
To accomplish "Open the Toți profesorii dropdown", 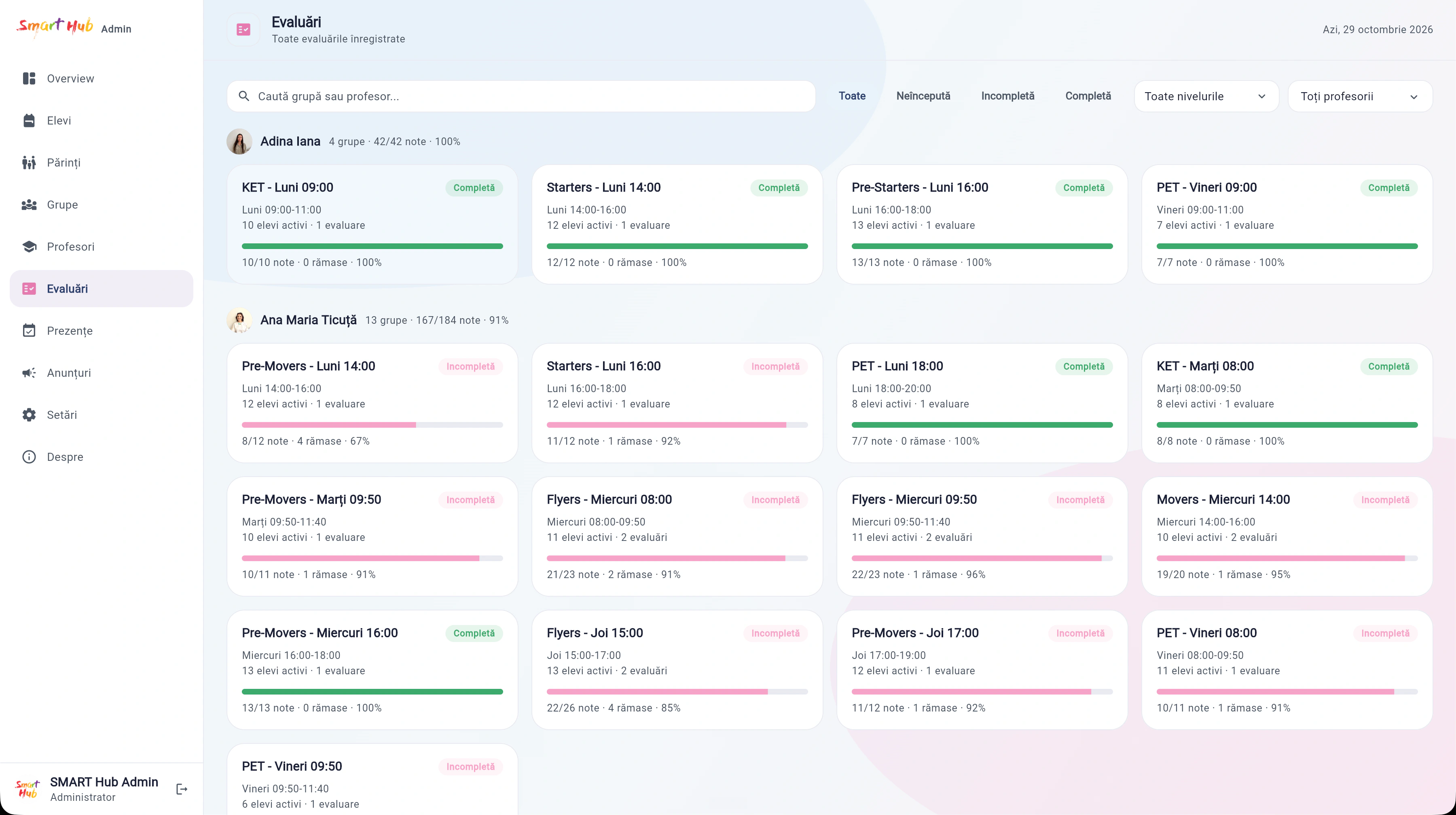I will tap(1360, 96).
